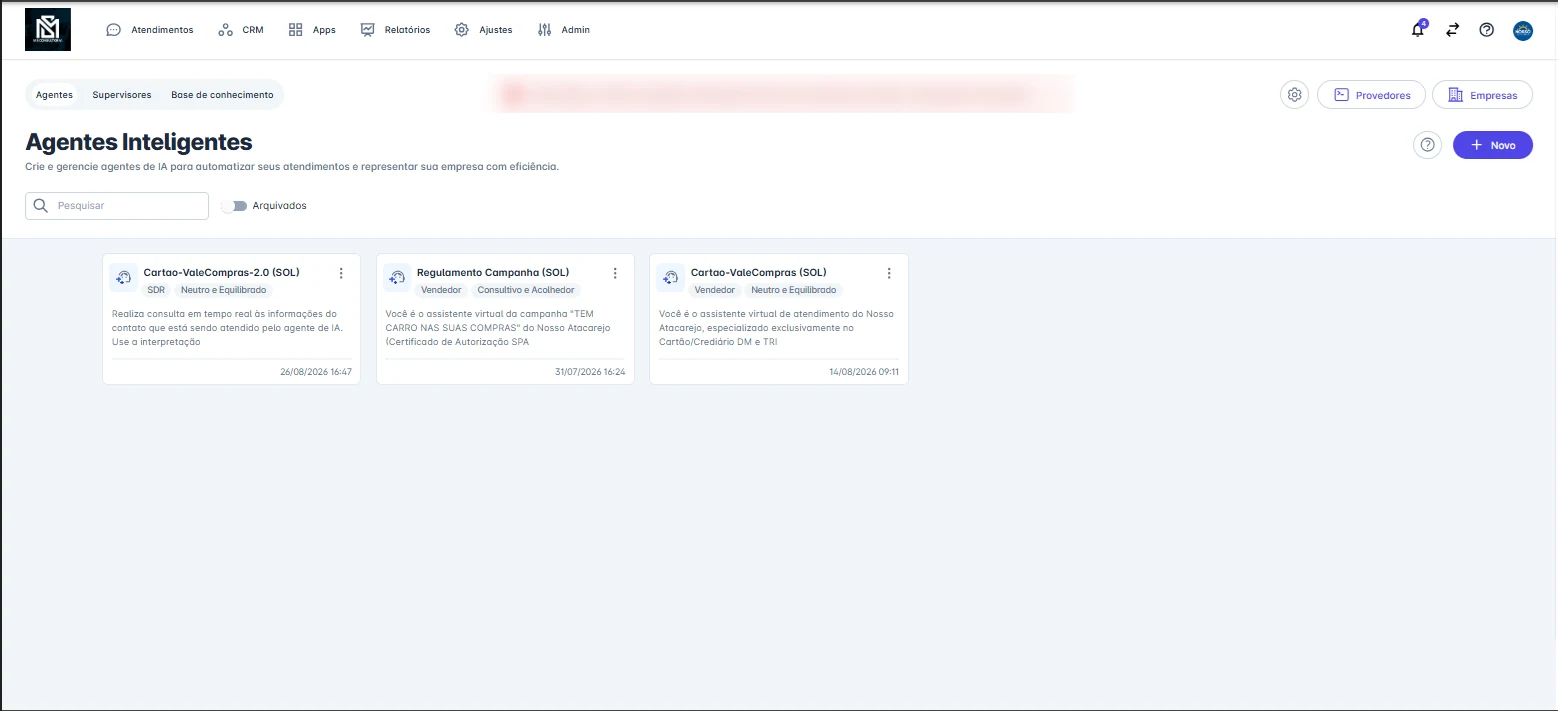The image size is (1558, 711).
Task: Click the search magnifier icon
Action: point(41,206)
